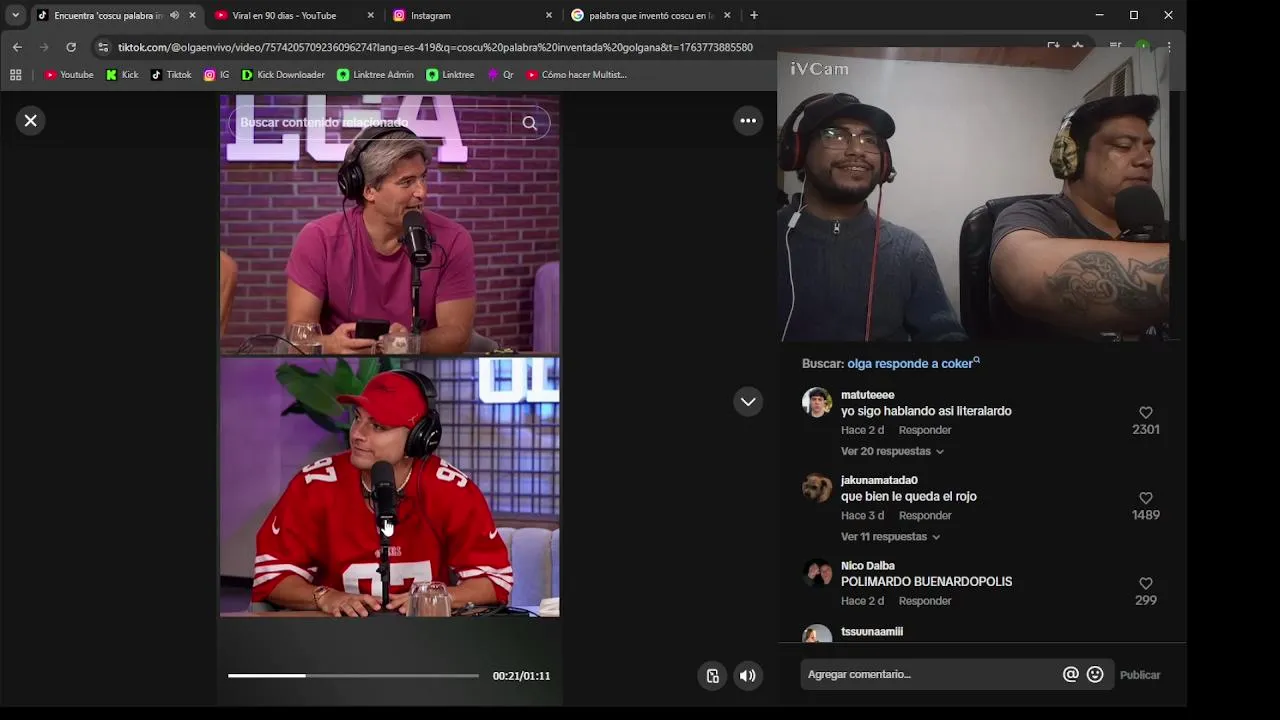The width and height of the screenshot is (1280, 720).
Task: Open the emoji picker in comment box
Action: (1095, 674)
